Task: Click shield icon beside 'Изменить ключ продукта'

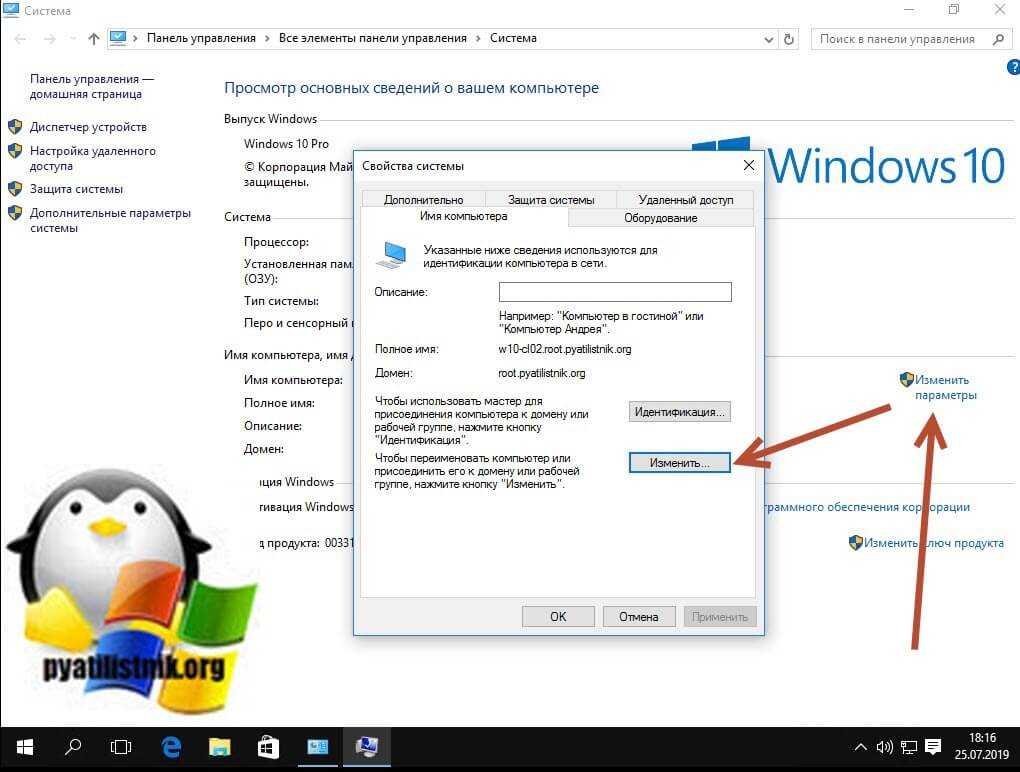Action: click(x=855, y=542)
